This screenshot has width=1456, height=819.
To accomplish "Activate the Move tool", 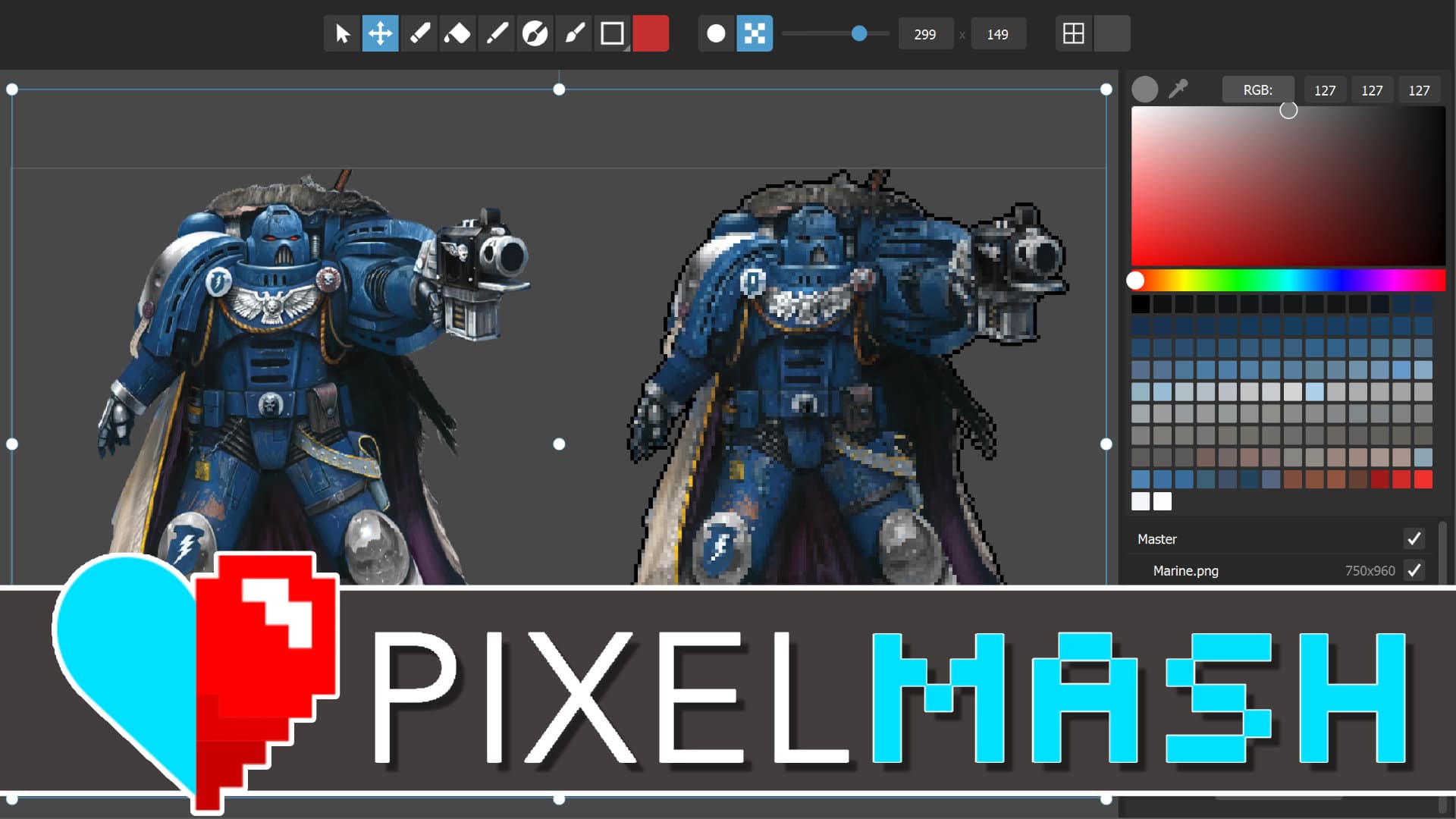I will click(x=381, y=33).
